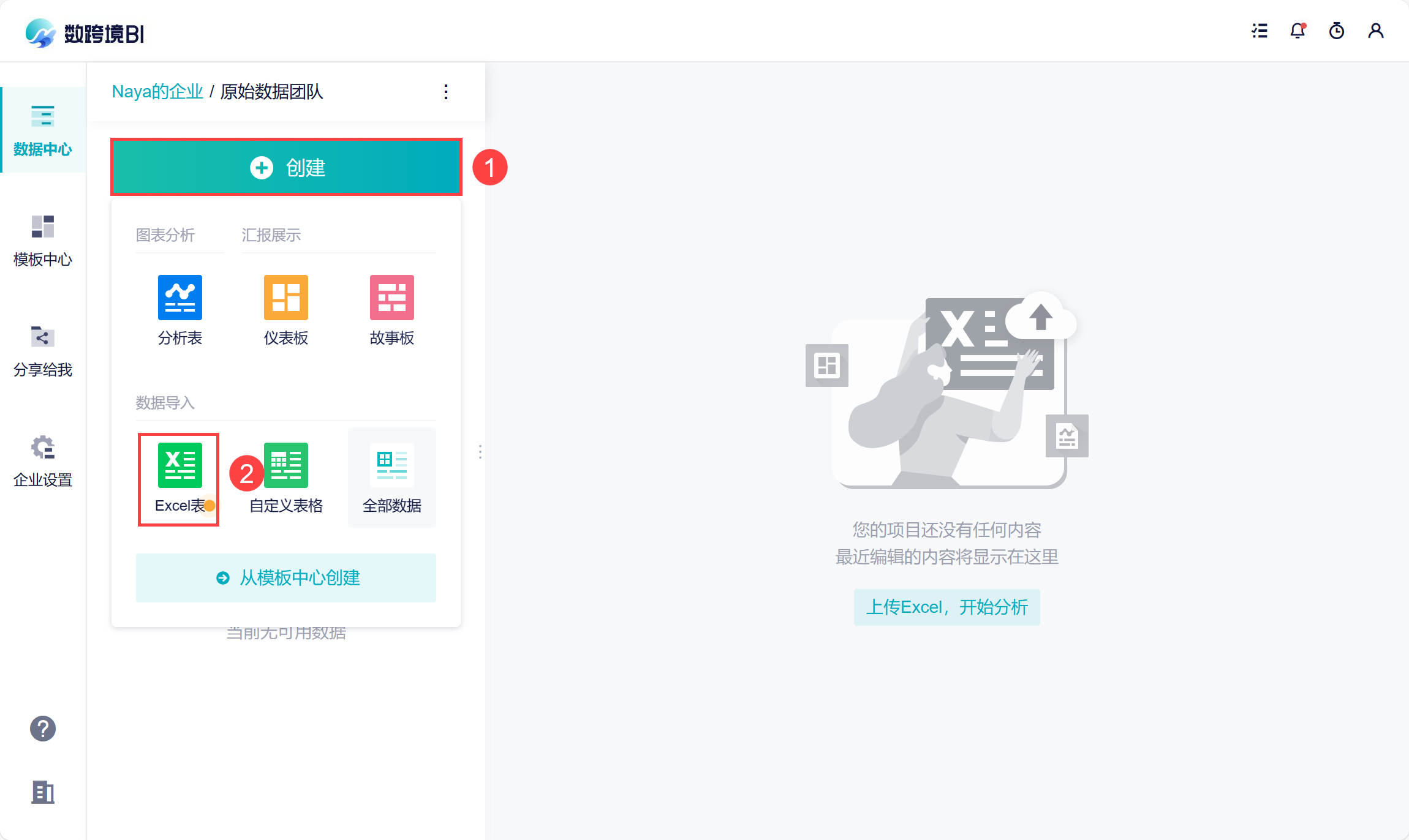Choose 自定义表格 custom table icon
The image size is (1409, 840).
pos(286,466)
